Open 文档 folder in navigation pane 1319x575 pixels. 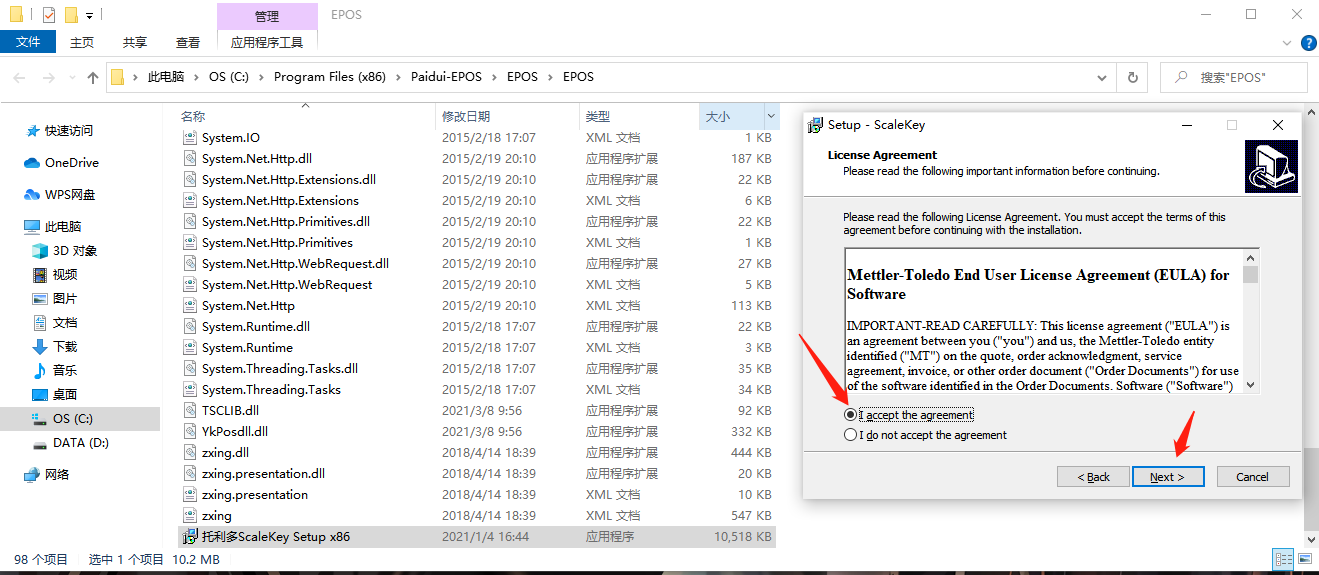point(65,323)
